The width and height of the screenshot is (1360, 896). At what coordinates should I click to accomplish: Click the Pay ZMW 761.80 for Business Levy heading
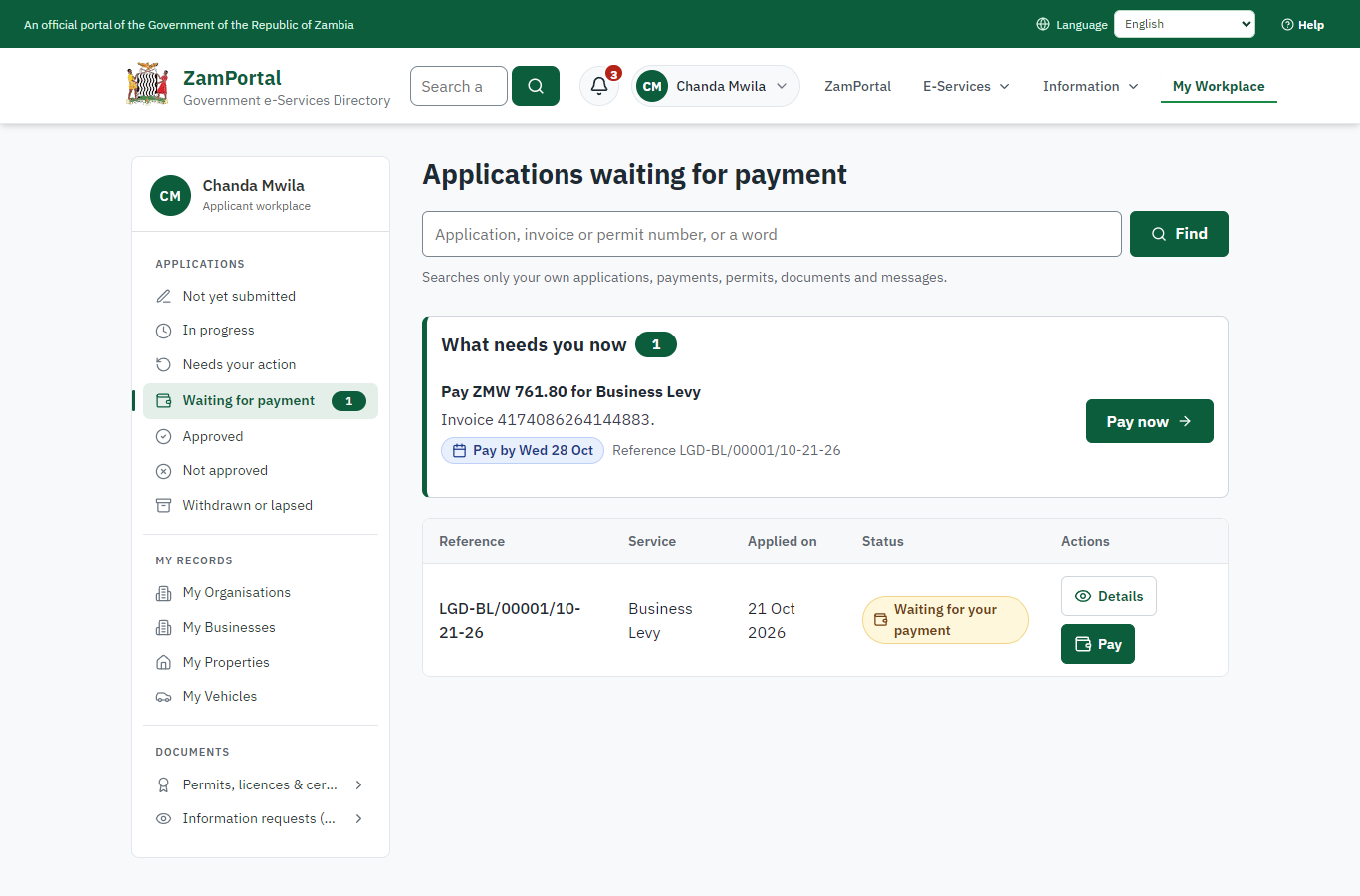[x=570, y=392]
